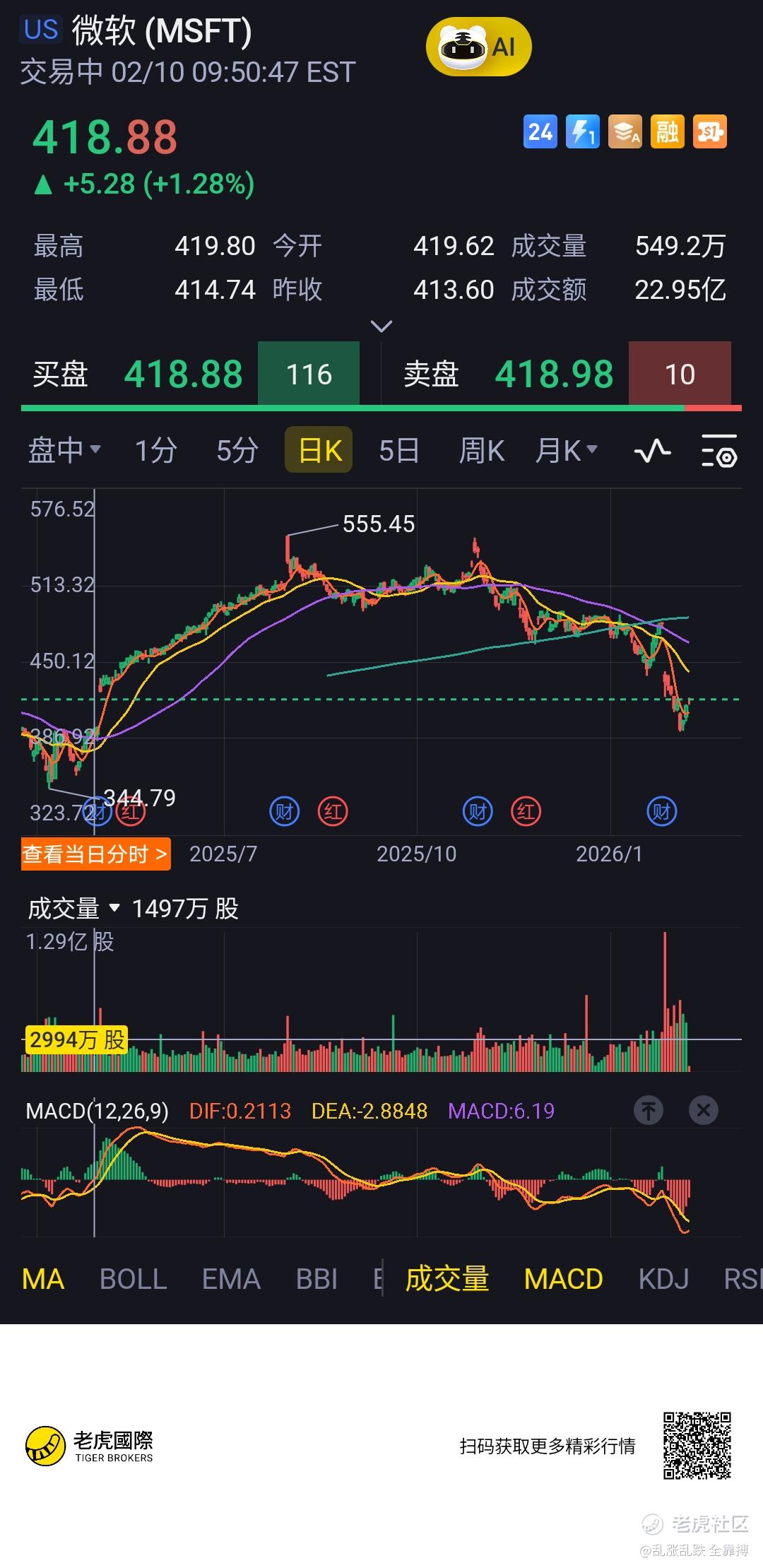
Task: Switch to 5日 chart
Action: [399, 450]
